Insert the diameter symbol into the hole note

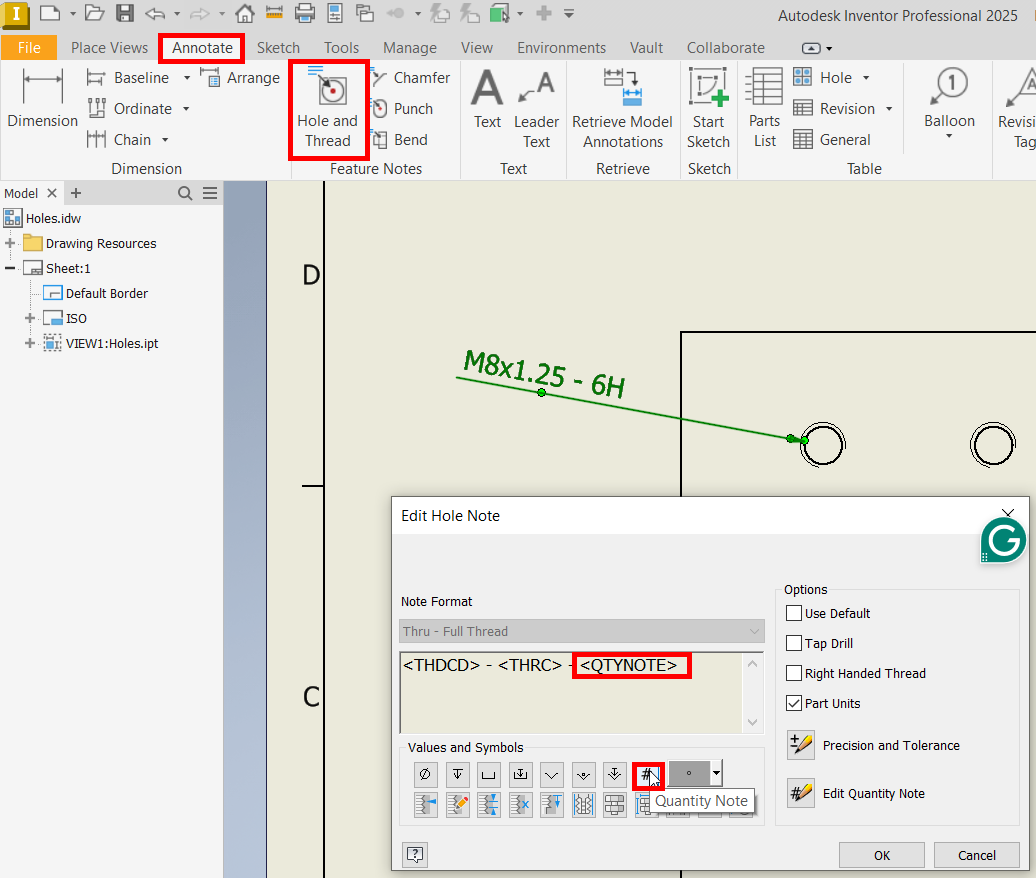coord(425,774)
